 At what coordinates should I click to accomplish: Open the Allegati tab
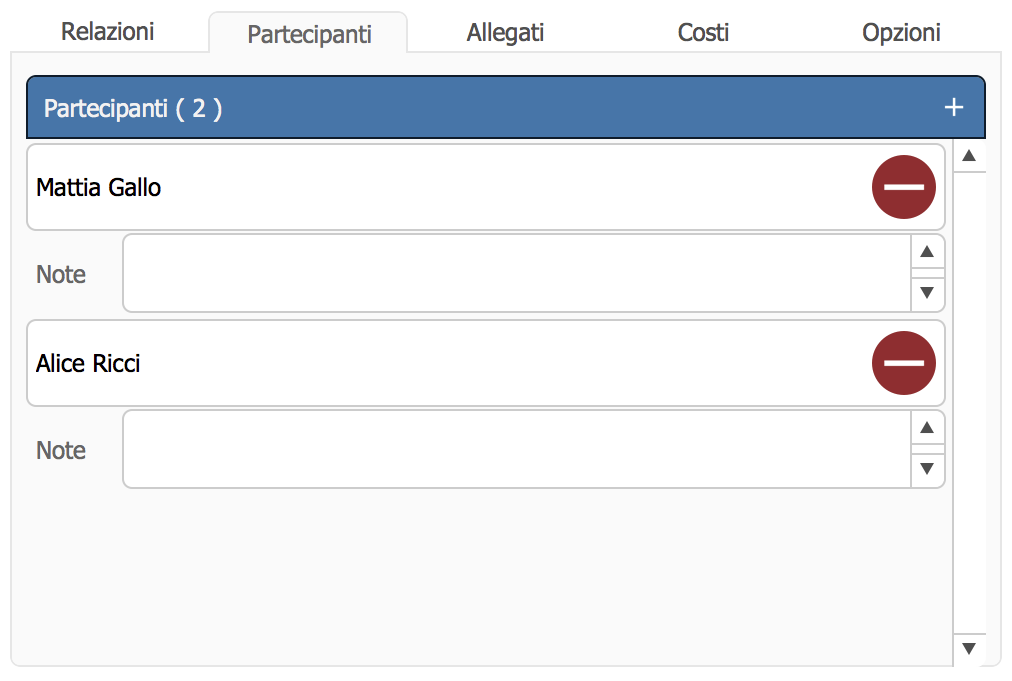505,32
